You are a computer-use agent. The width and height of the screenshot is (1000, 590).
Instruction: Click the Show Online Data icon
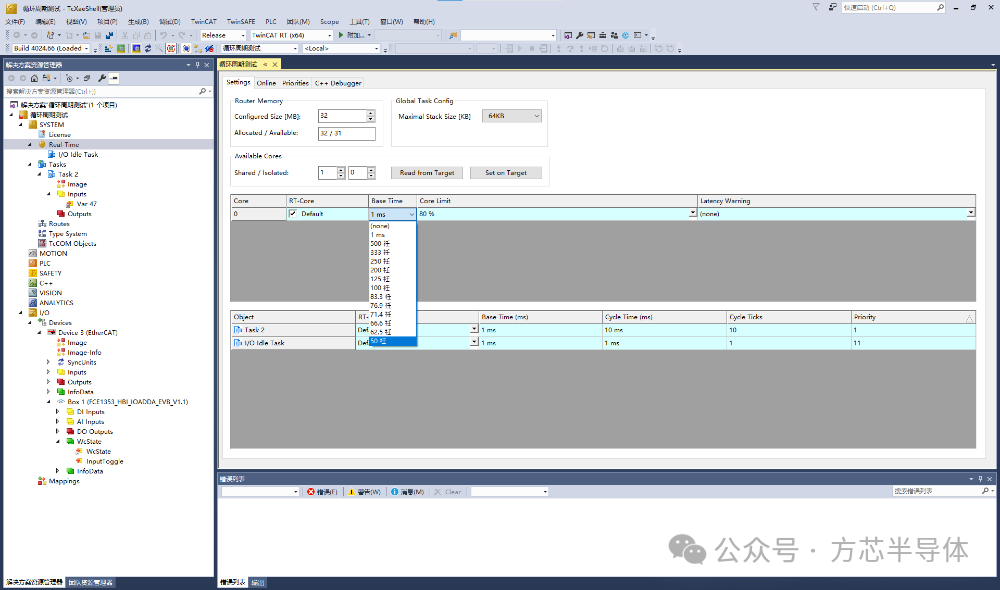point(186,48)
